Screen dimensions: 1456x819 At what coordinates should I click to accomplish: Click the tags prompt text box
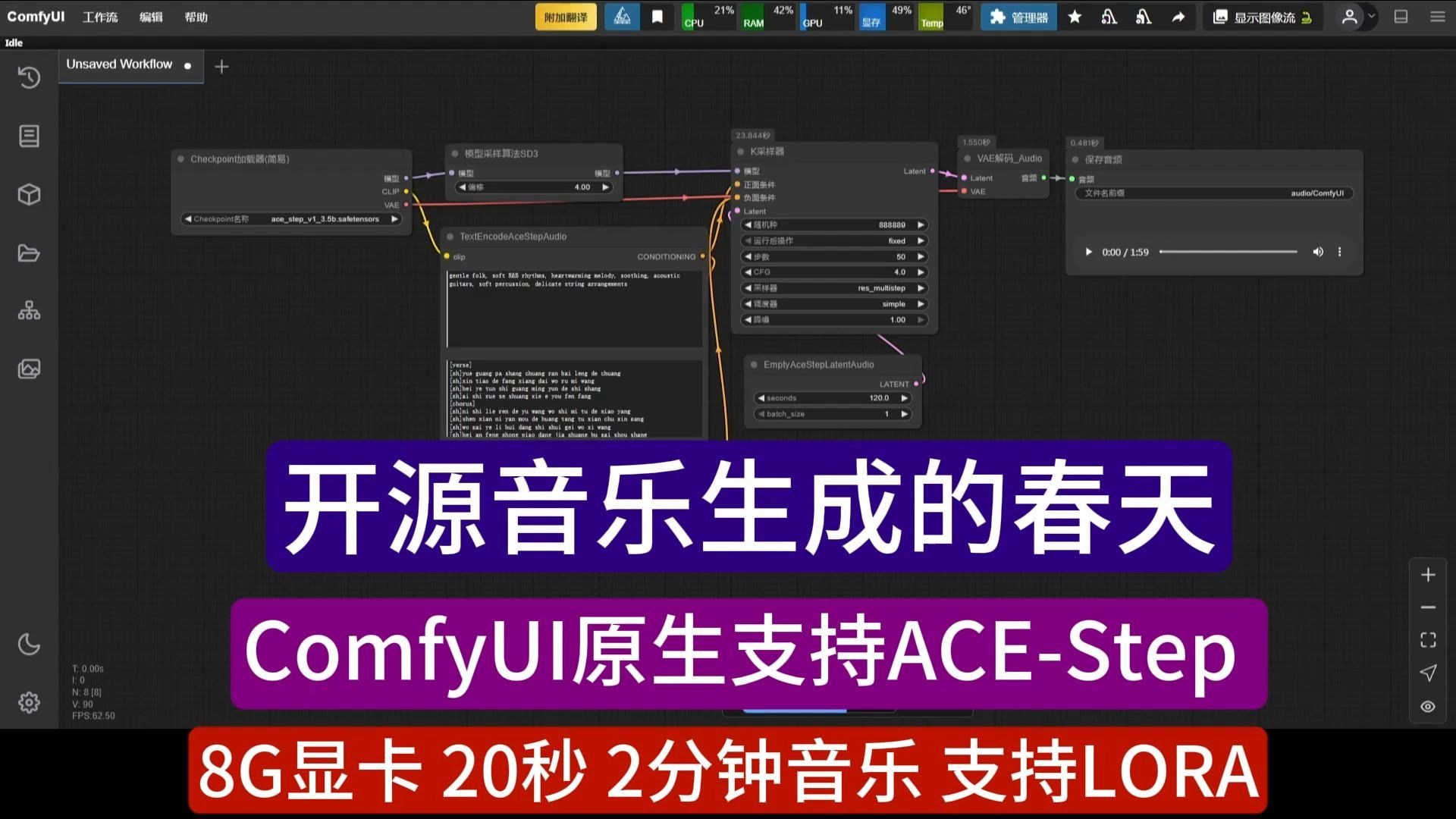pos(574,309)
